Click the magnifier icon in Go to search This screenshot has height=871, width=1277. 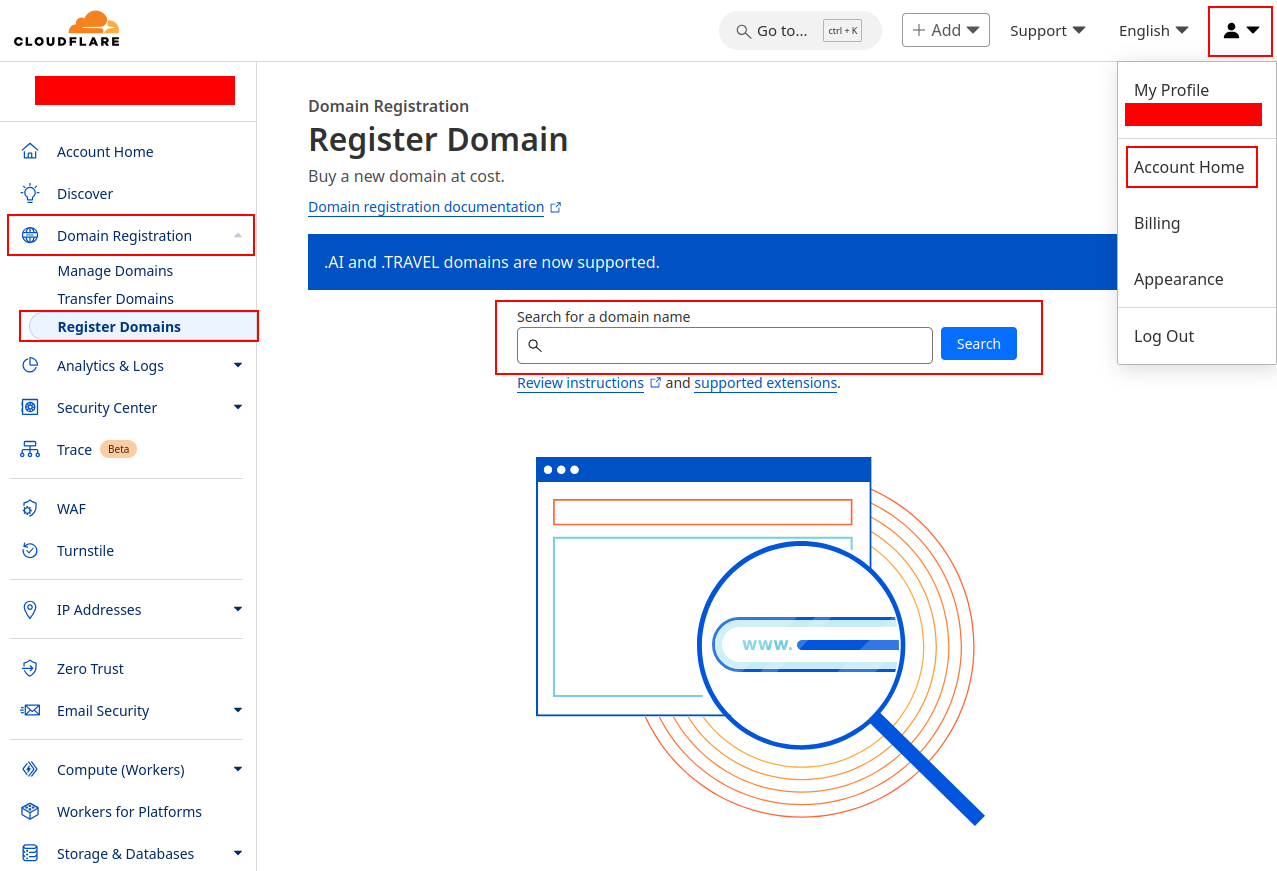point(743,31)
